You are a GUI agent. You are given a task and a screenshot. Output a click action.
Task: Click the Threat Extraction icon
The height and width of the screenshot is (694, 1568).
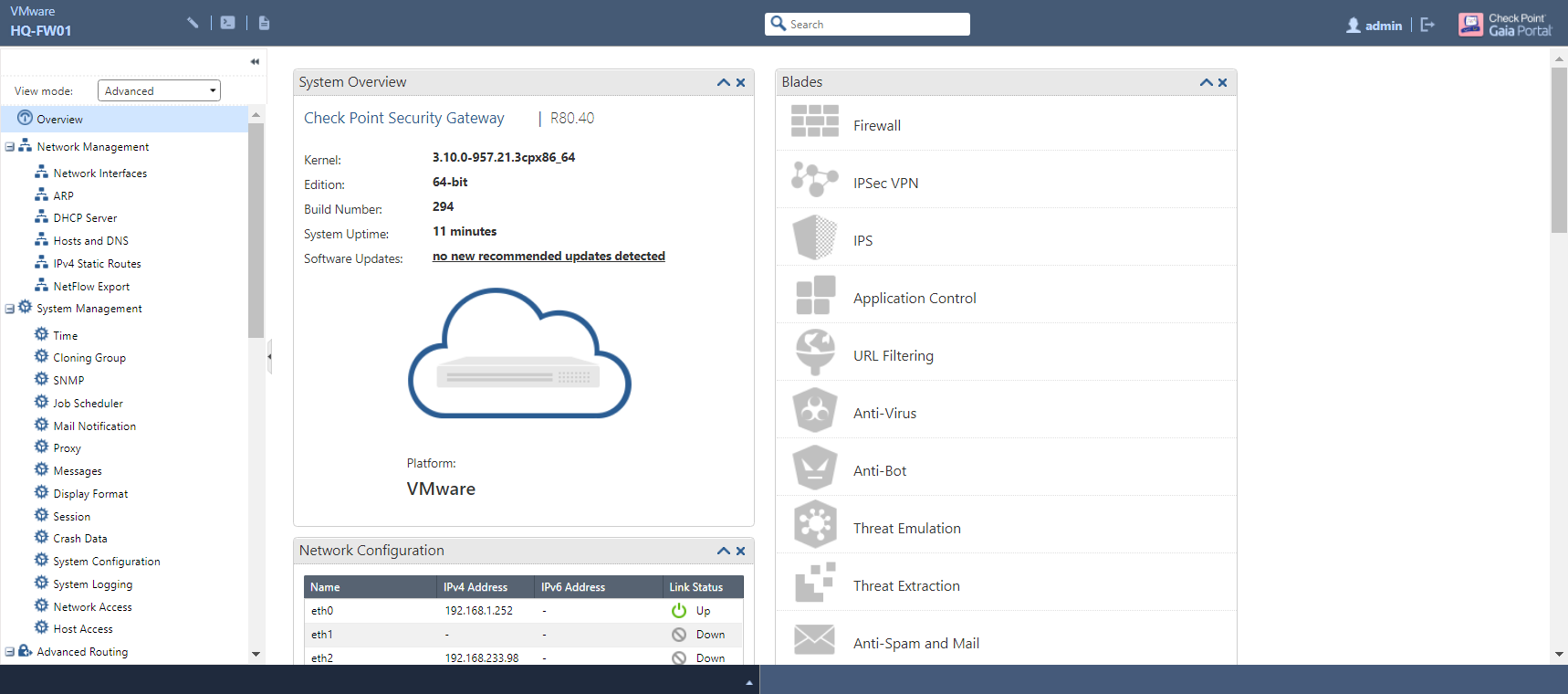pyautogui.click(x=815, y=583)
